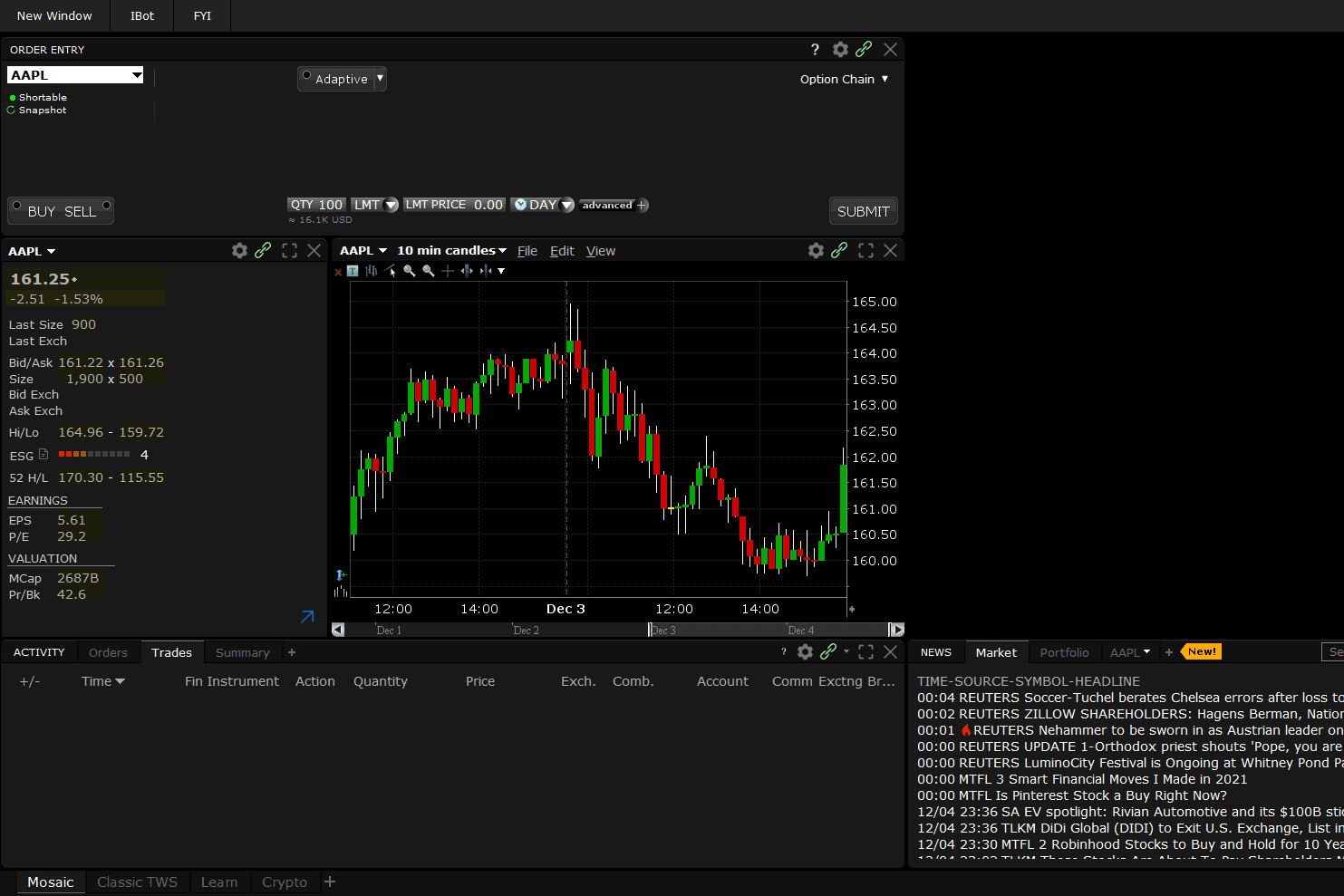
Task: Open AAPL symbol dropdown in Order Entry
Action: coord(137,75)
